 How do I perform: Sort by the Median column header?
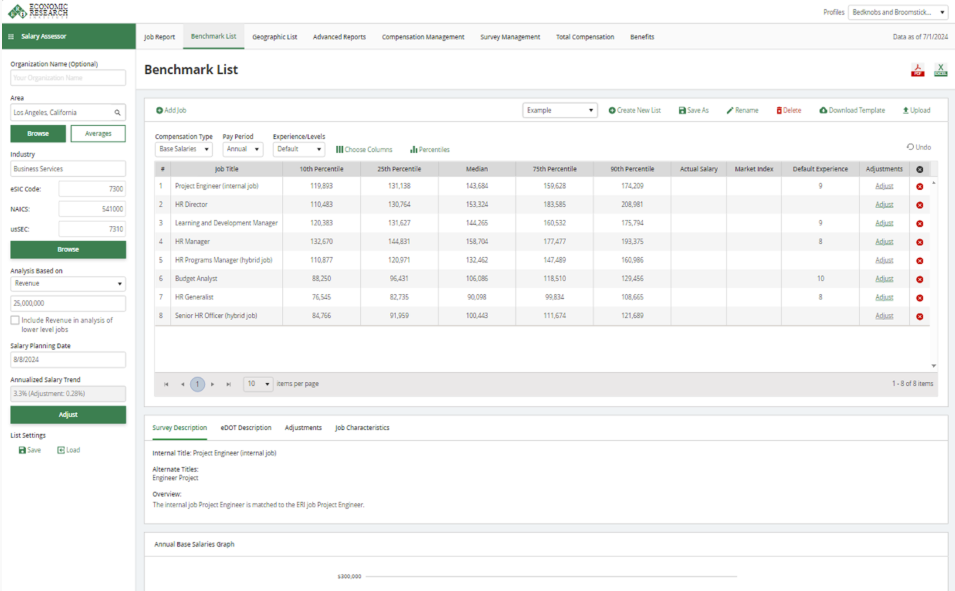click(477, 169)
